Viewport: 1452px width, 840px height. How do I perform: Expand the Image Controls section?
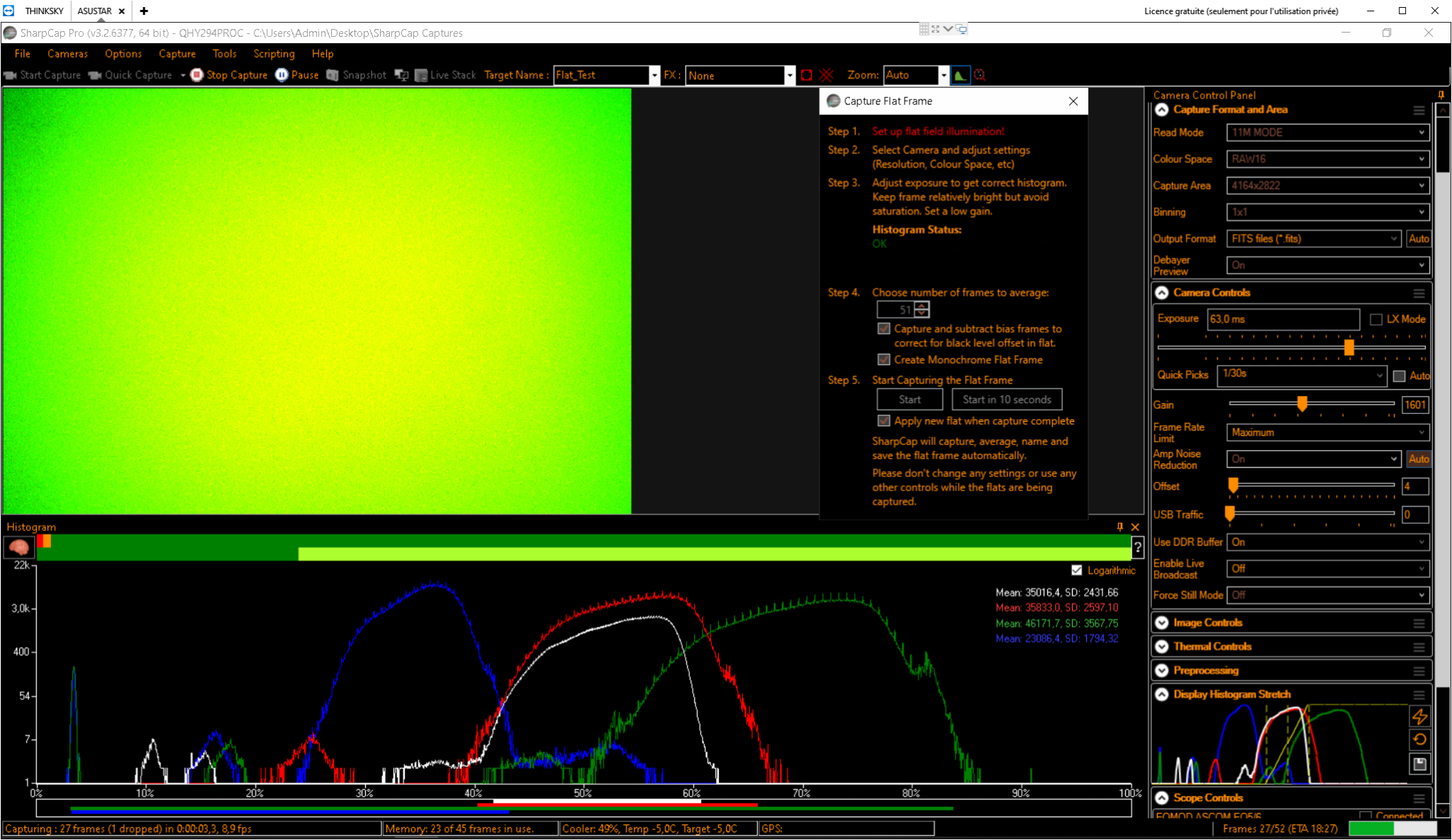click(x=1161, y=623)
